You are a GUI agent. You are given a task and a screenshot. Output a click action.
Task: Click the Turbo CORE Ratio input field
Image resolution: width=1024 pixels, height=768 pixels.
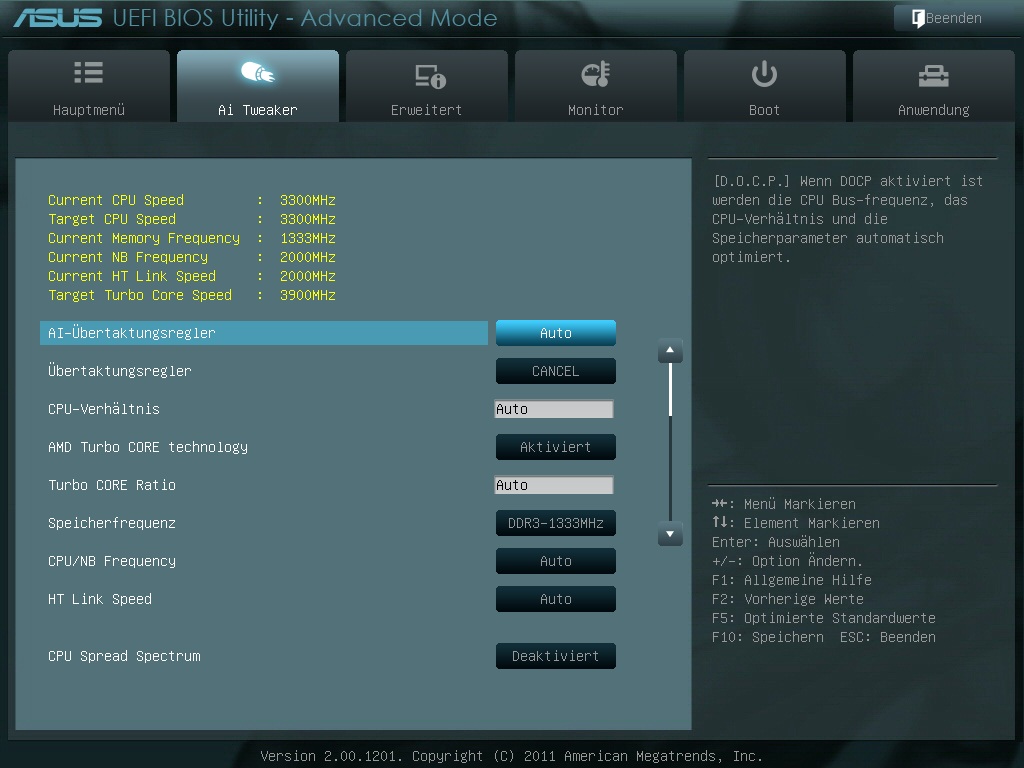(x=554, y=485)
